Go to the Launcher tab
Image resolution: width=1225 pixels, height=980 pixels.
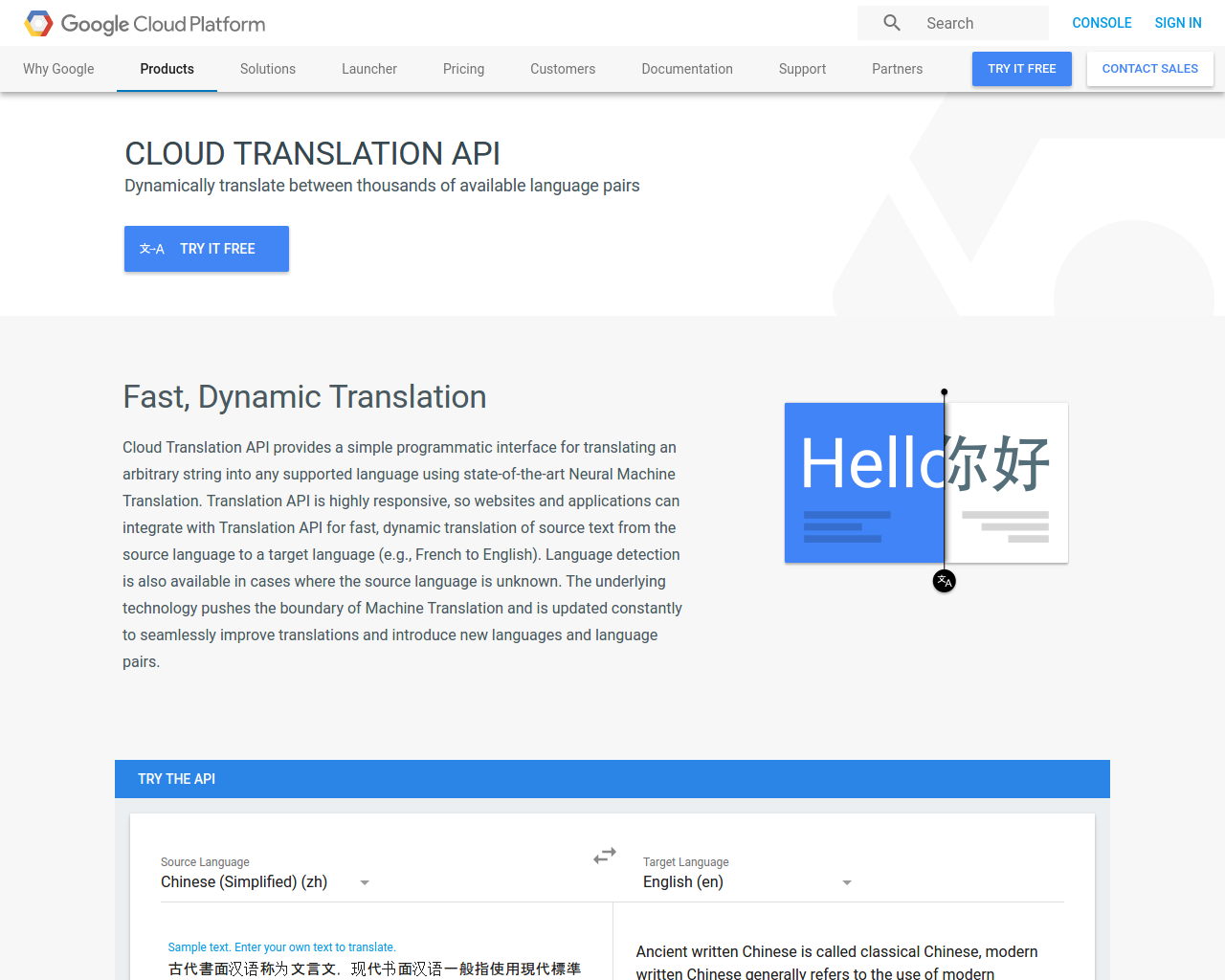click(369, 69)
